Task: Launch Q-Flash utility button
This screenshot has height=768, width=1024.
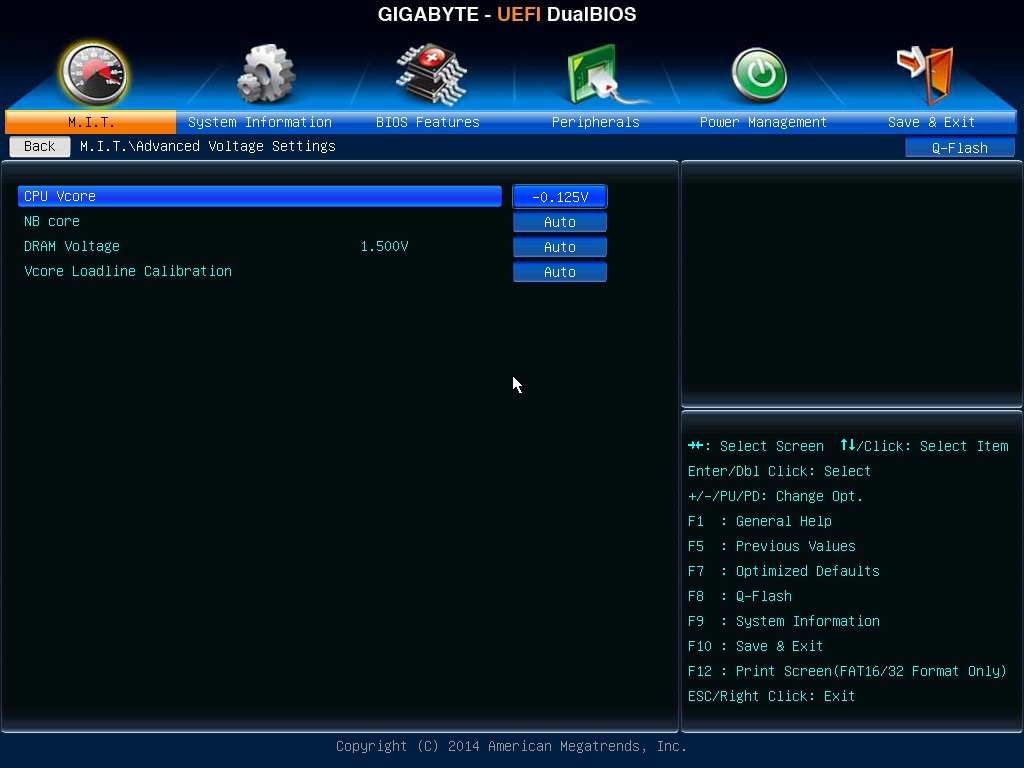Action: pos(959,148)
